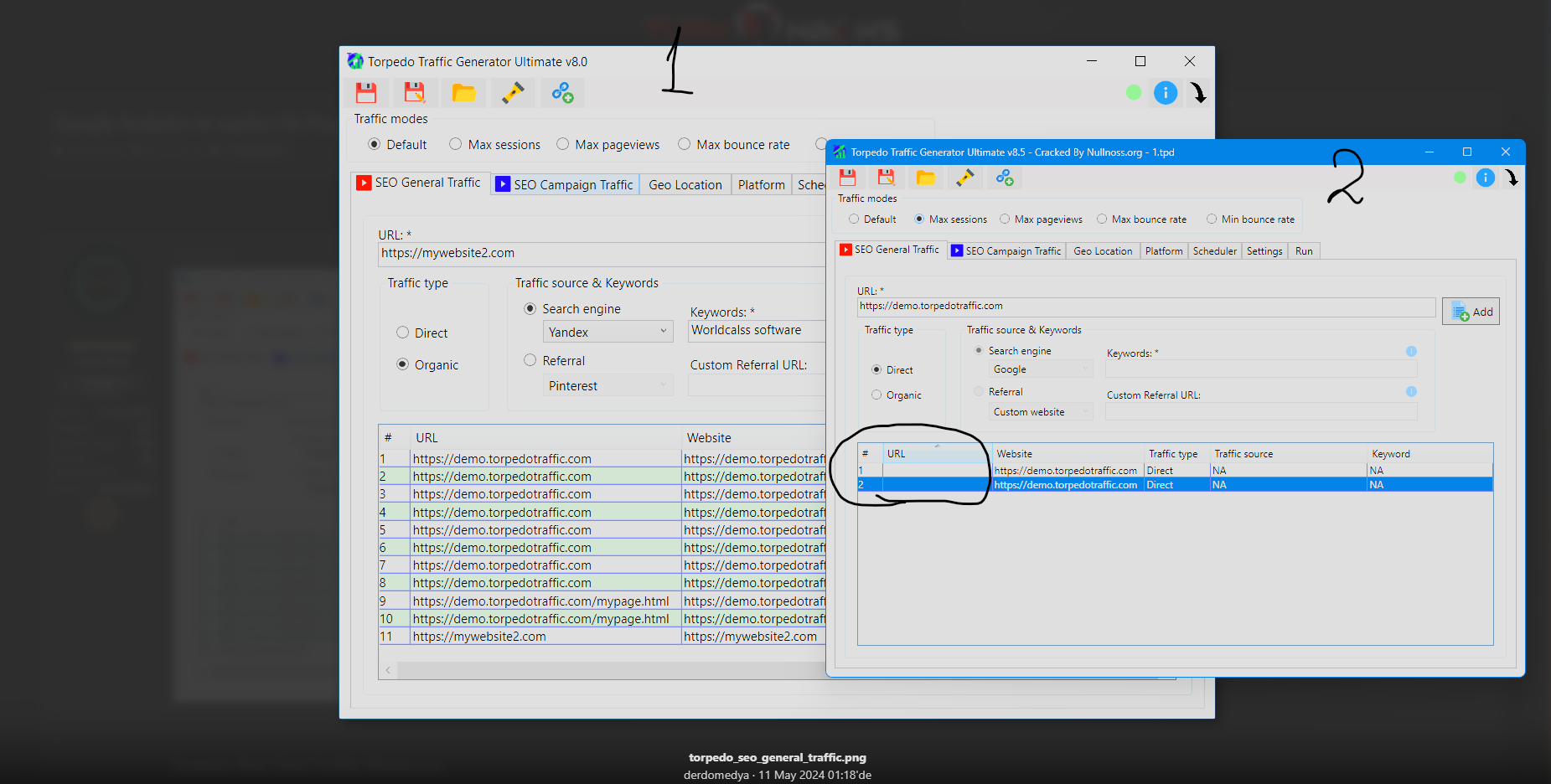
Task: Click the curved black arrow in v8.0 window
Action: tap(1199, 93)
